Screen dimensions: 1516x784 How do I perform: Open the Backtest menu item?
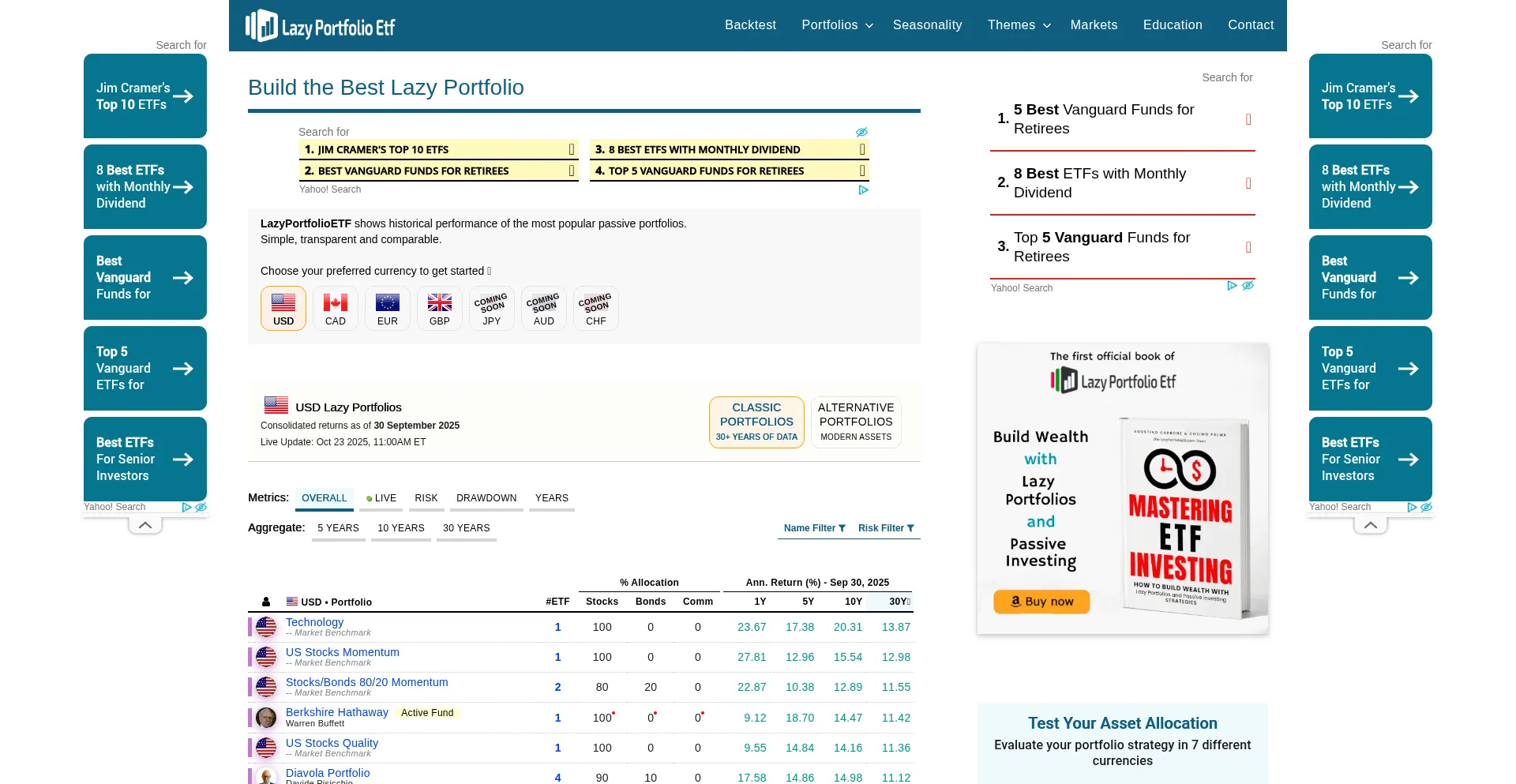[750, 25]
